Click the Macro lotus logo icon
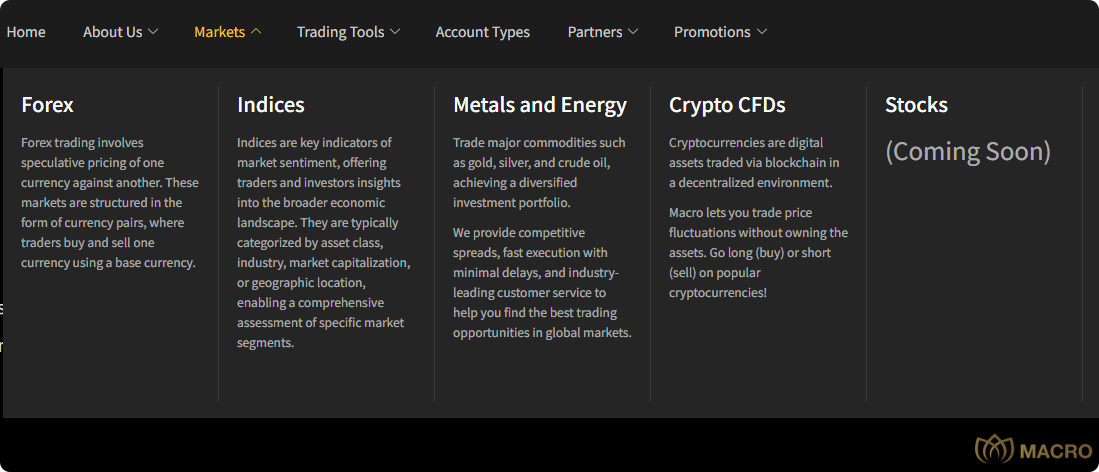This screenshot has width=1099, height=472. [x=994, y=450]
